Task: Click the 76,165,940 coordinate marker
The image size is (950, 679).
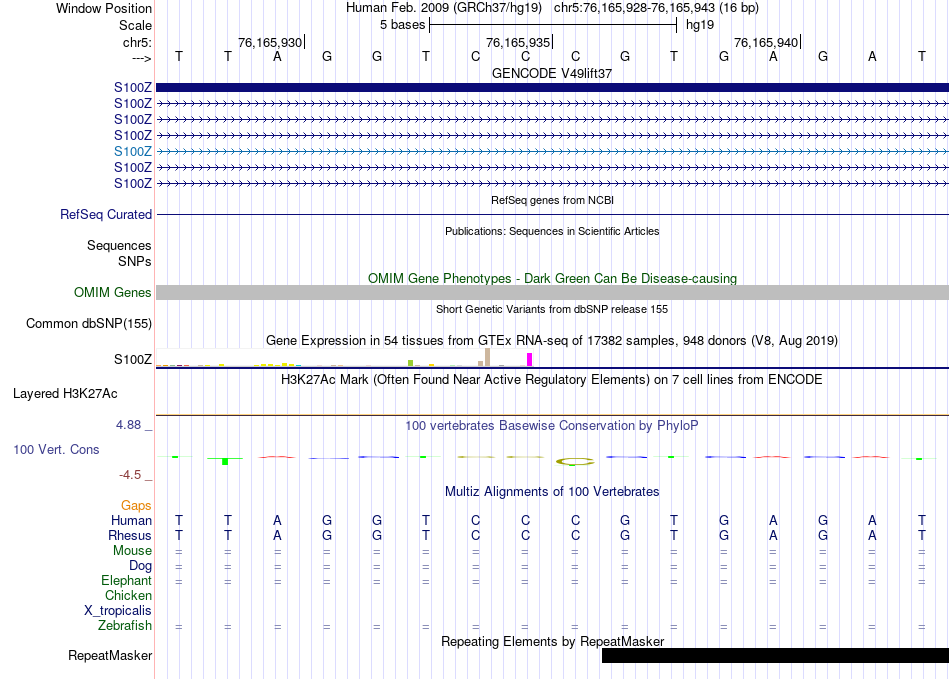Action: pyautogui.click(x=767, y=42)
